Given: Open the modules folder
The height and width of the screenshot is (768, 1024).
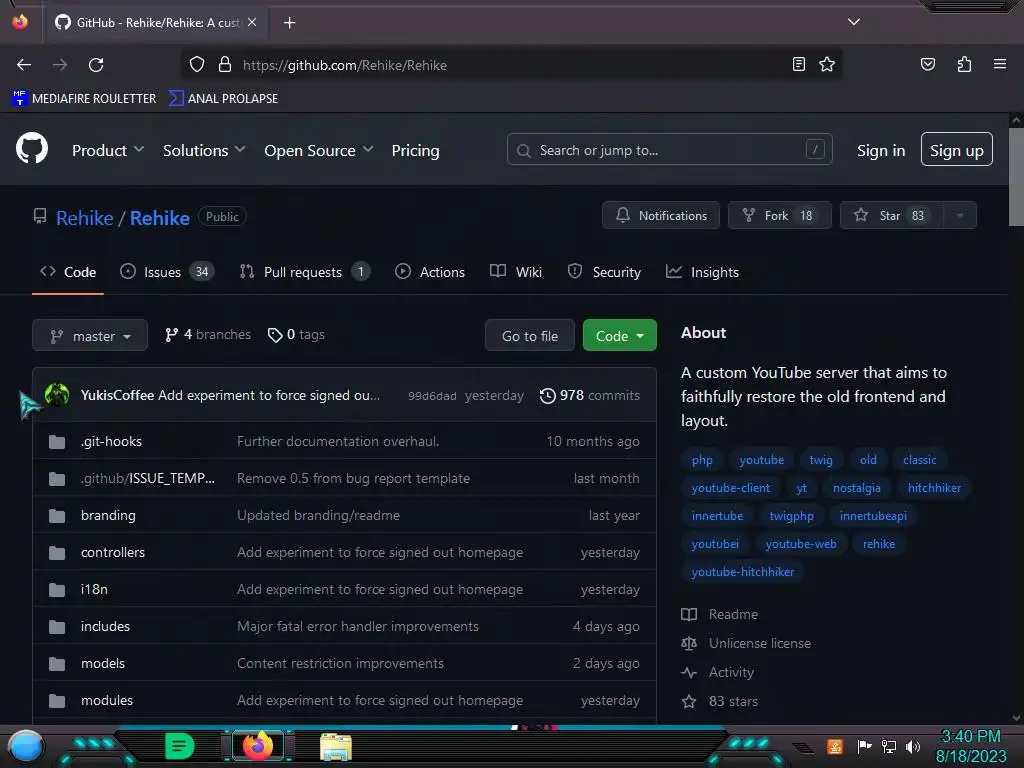Looking at the screenshot, I should pyautogui.click(x=107, y=700).
